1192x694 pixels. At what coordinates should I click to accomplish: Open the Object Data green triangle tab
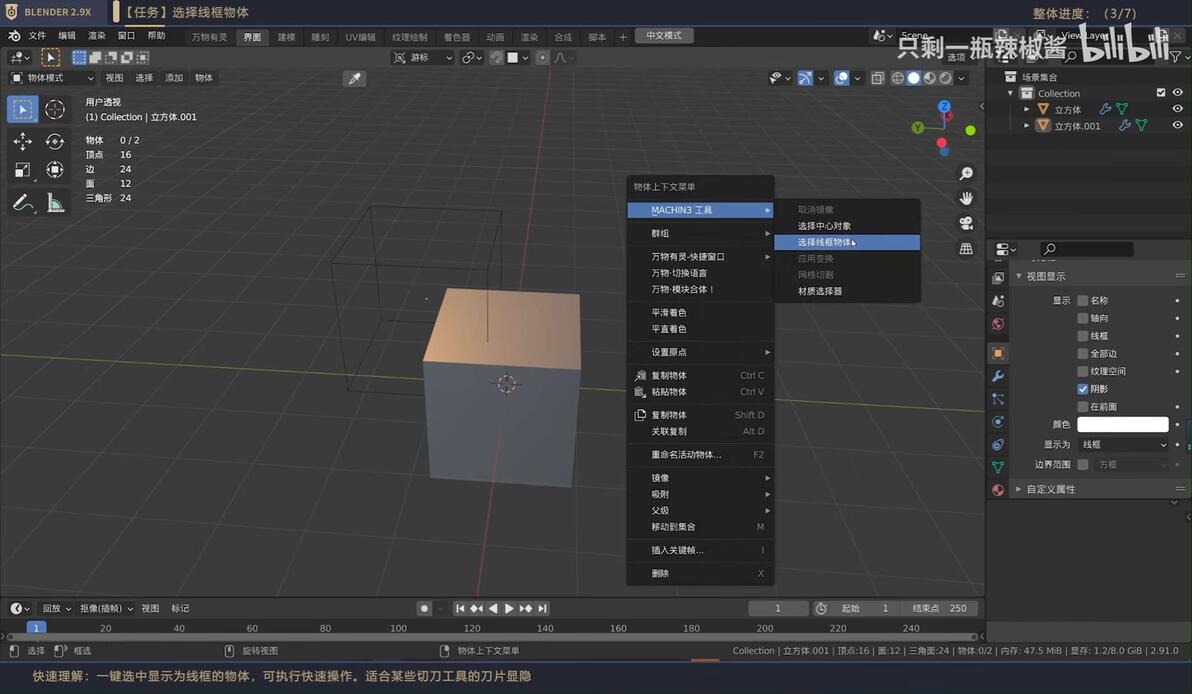pos(998,467)
